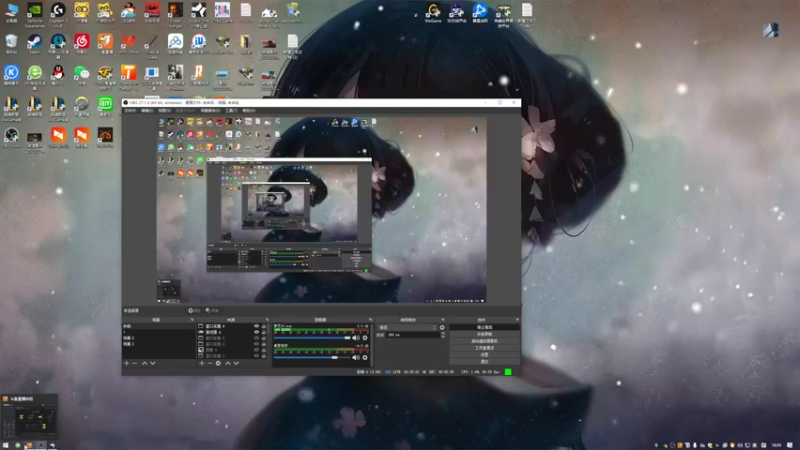Click the 退出 exit button in OBS
This screenshot has height=450, width=800.
click(484, 362)
